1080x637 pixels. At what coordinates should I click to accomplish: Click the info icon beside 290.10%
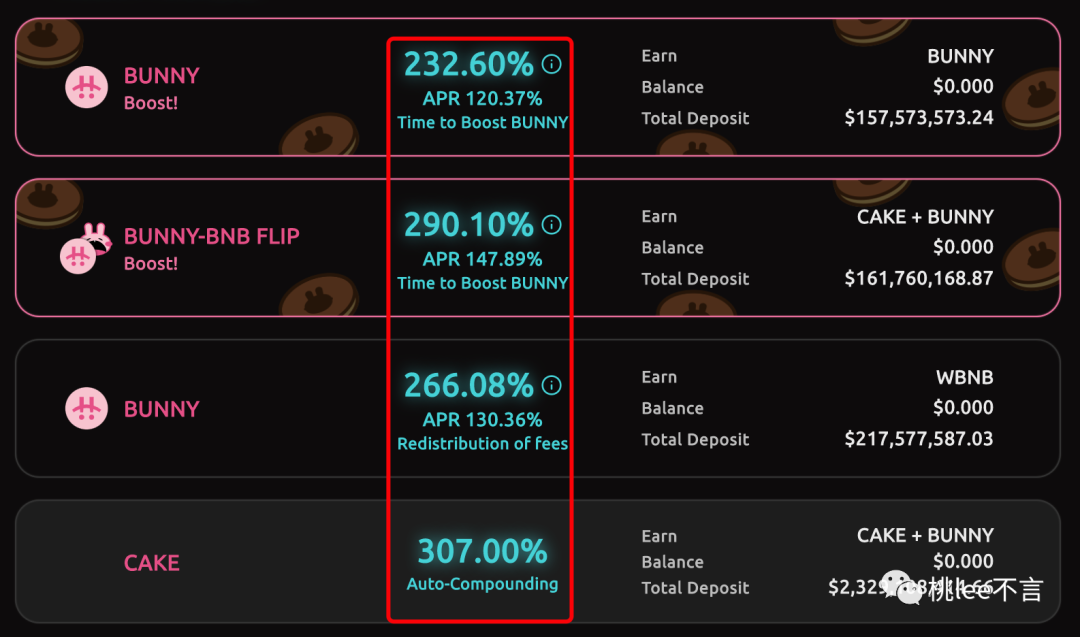(551, 224)
